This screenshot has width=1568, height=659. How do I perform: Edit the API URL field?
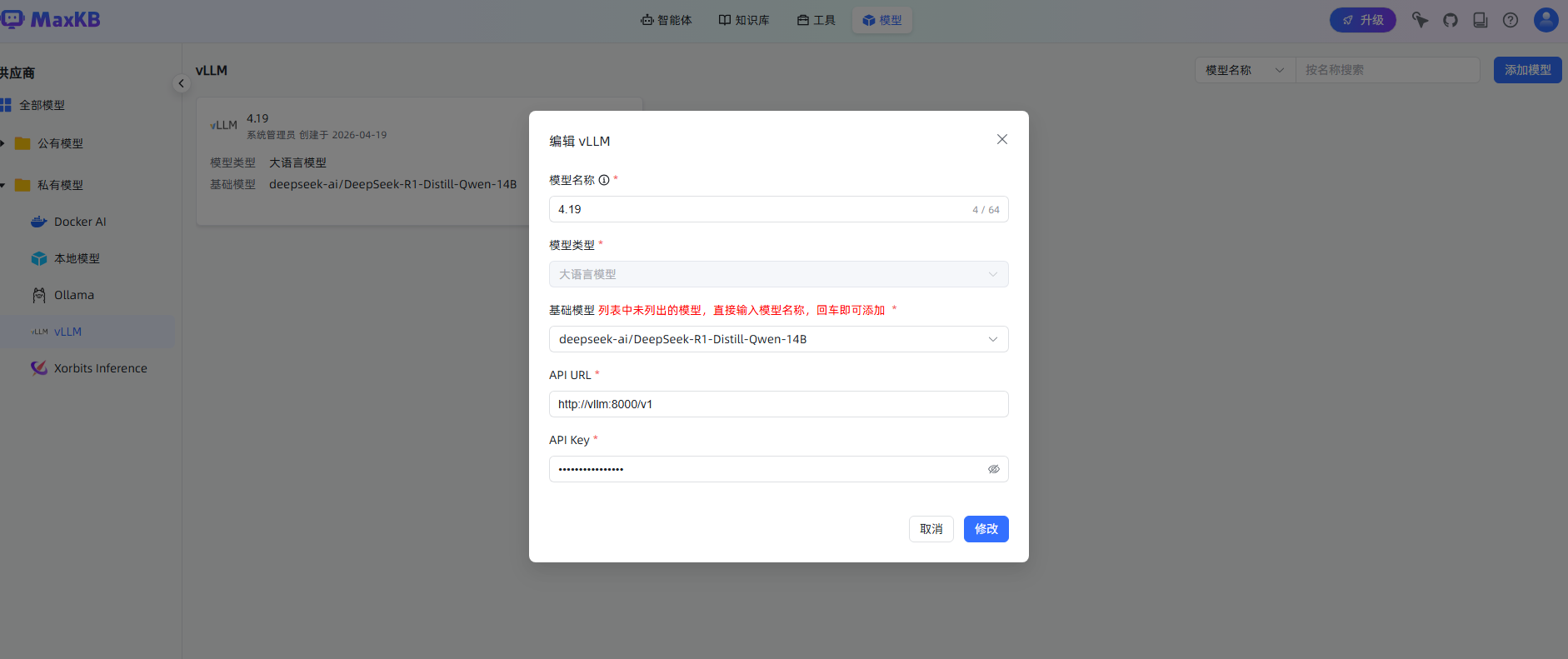coord(778,404)
